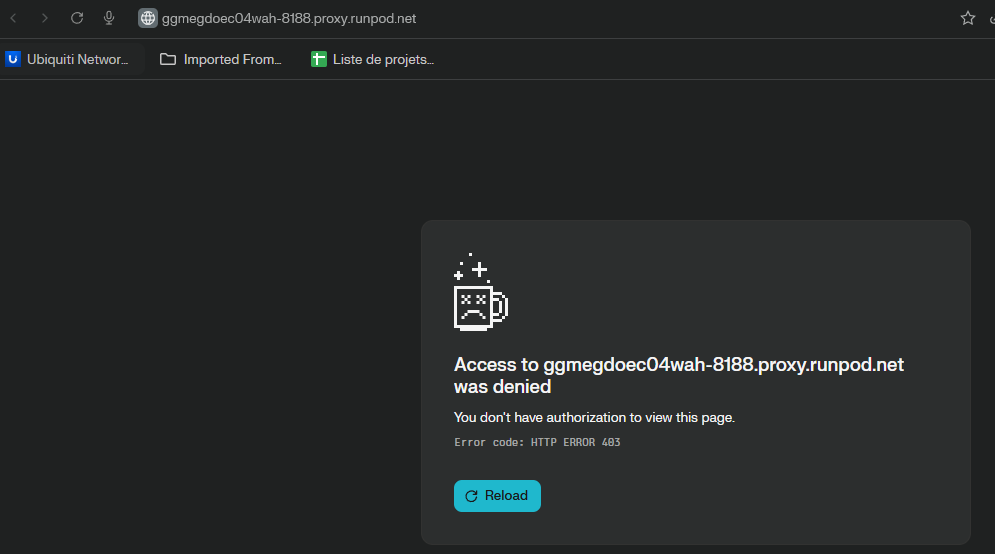Click the green spreadsheet icon in bookmarks bar

coord(319,59)
